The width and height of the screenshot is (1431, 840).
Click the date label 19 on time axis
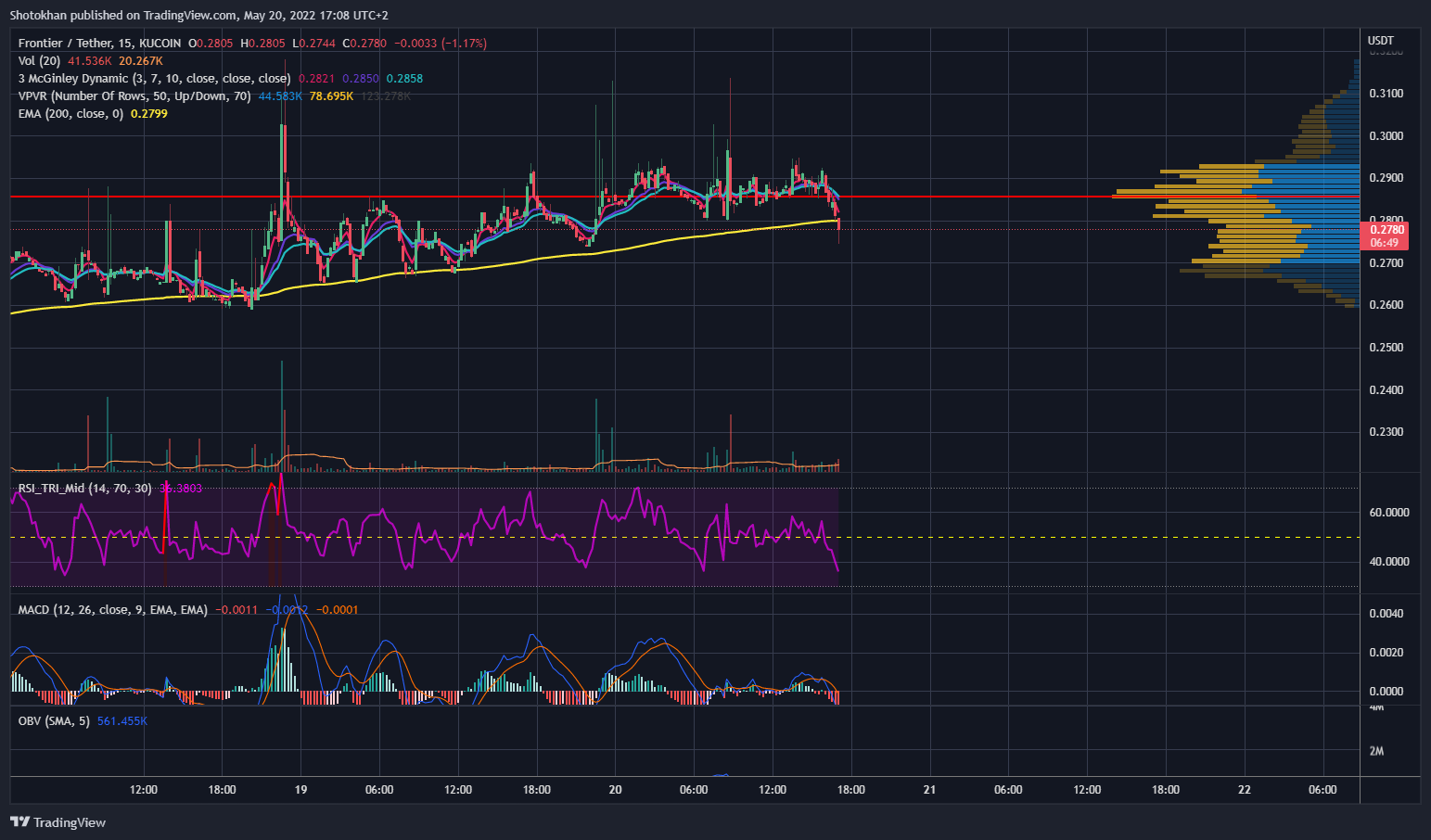pyautogui.click(x=300, y=790)
